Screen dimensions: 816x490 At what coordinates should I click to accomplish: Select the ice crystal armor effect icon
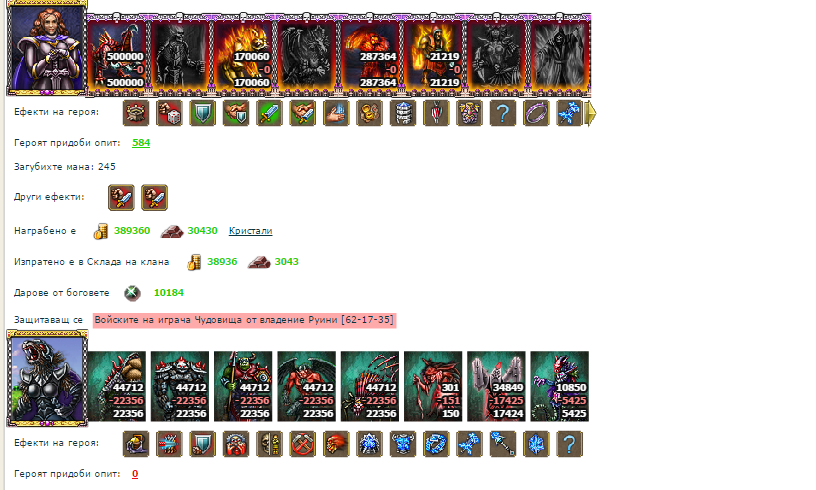pos(402,444)
